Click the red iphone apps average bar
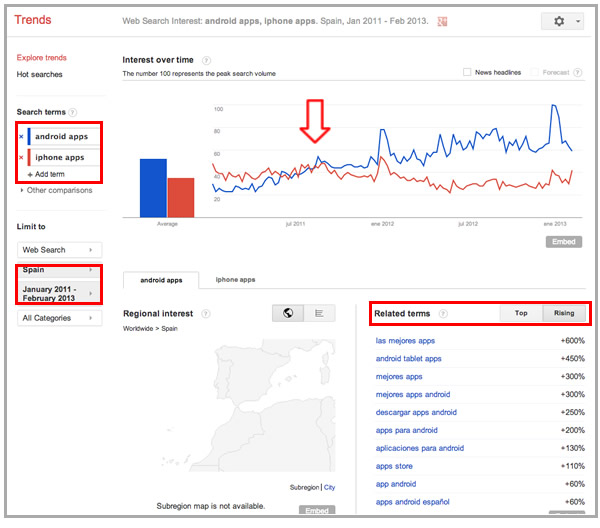The height and width of the screenshot is (528, 600). pyautogui.click(x=181, y=197)
